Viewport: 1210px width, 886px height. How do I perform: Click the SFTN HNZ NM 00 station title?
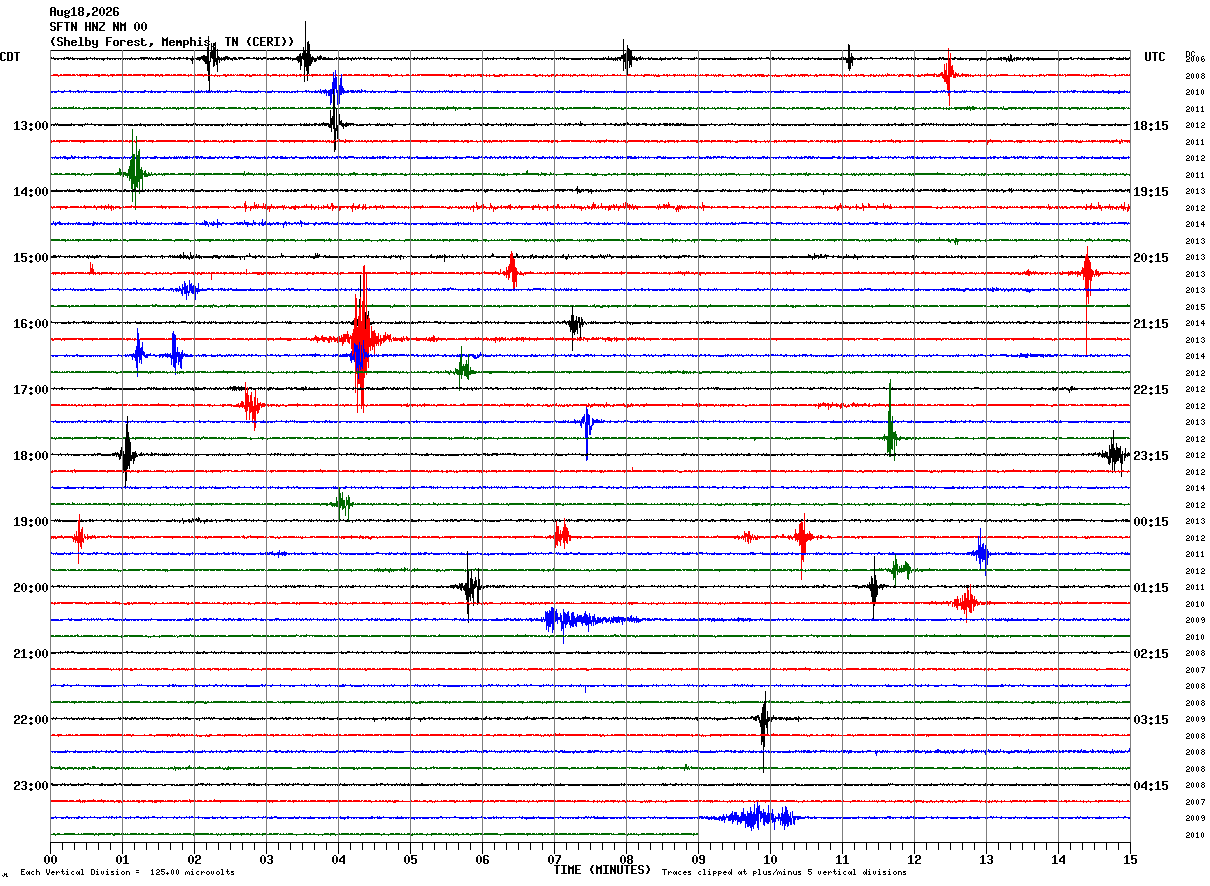[x=98, y=27]
